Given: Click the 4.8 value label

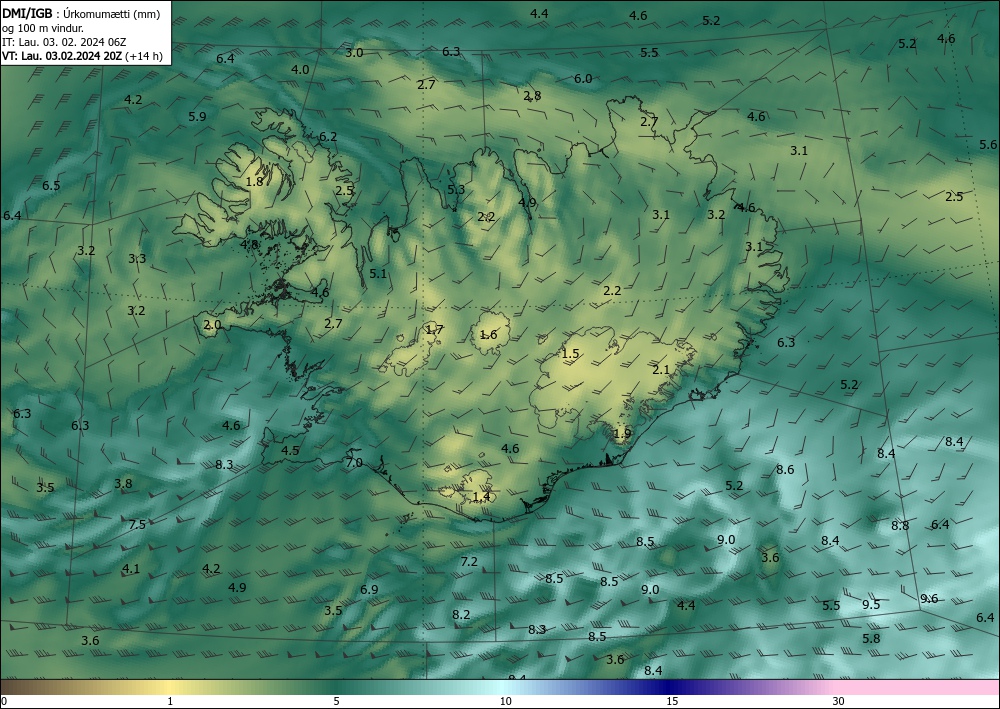Looking at the screenshot, I should (249, 244).
